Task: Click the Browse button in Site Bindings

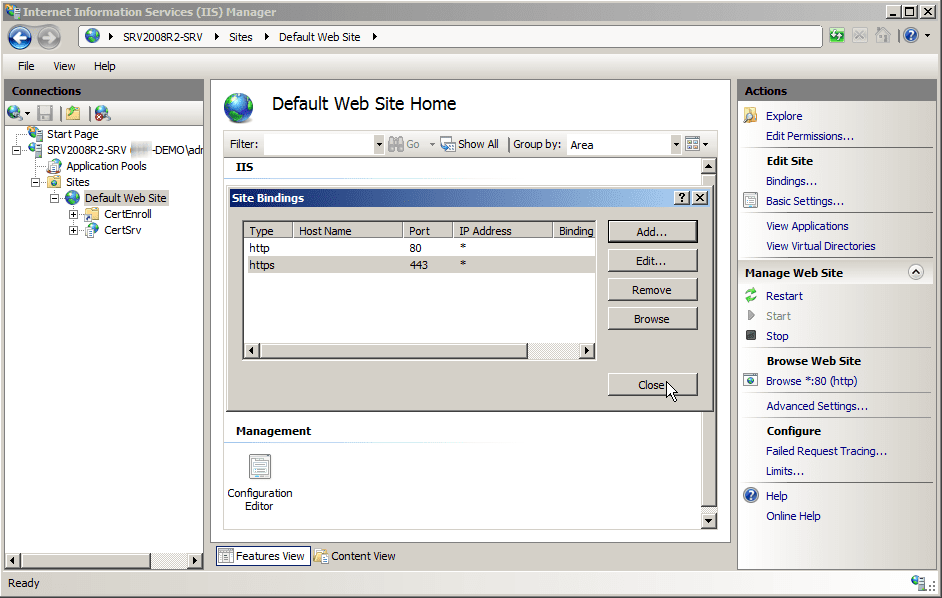Action: point(652,319)
